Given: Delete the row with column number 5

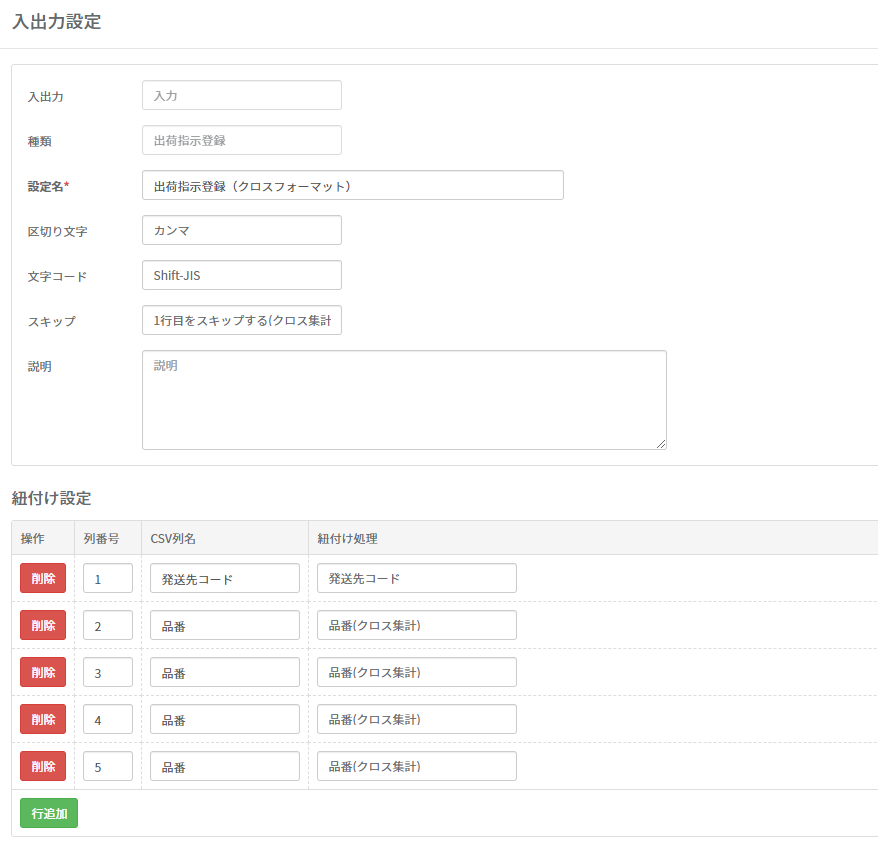Looking at the screenshot, I should pyautogui.click(x=43, y=766).
